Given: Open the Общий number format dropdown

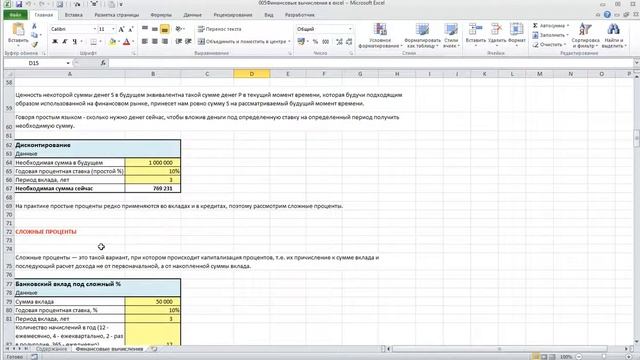Looking at the screenshot, I should click(x=350, y=29).
